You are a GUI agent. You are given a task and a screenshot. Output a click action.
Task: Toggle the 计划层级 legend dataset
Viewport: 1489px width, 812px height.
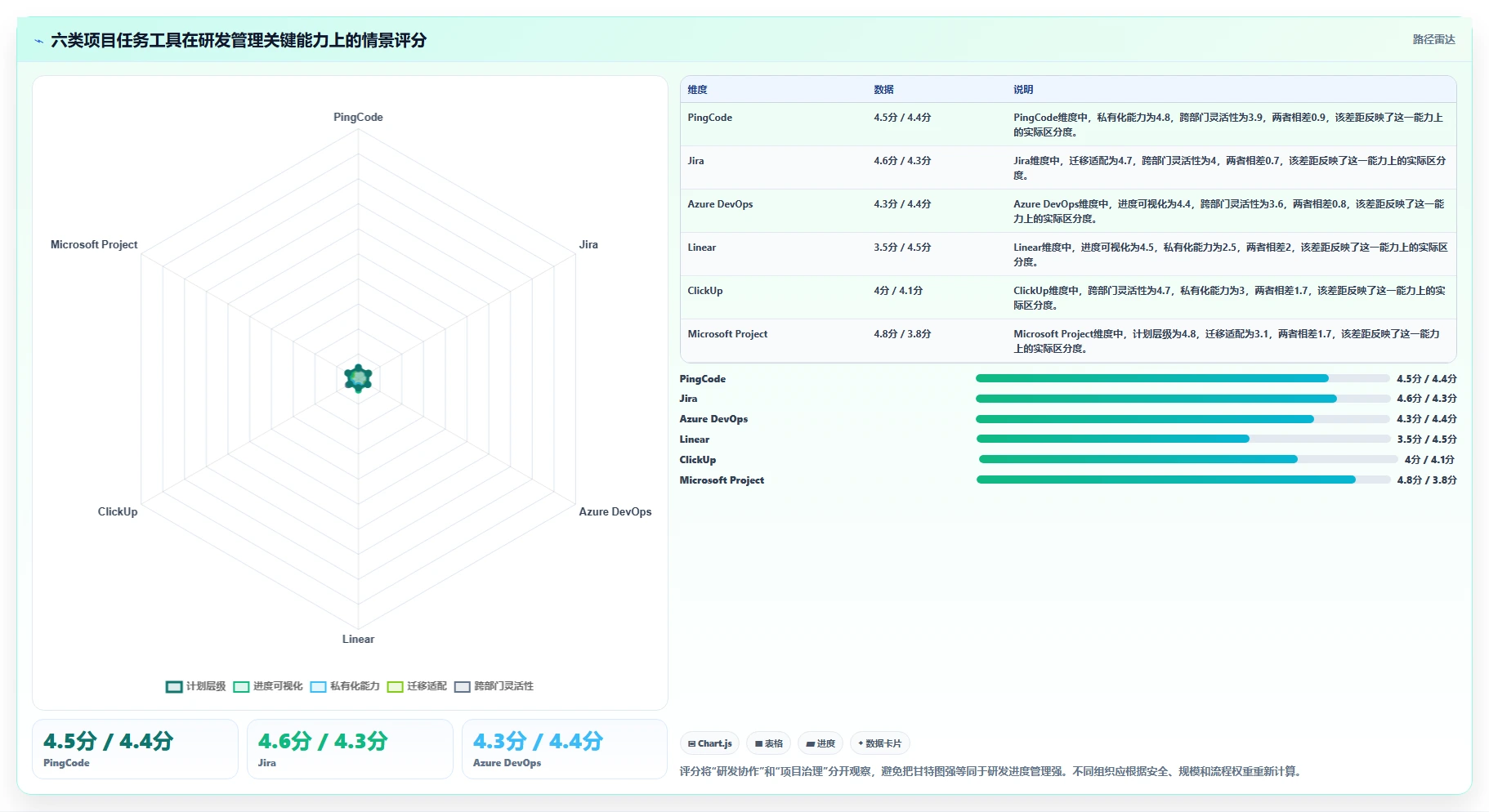point(196,686)
